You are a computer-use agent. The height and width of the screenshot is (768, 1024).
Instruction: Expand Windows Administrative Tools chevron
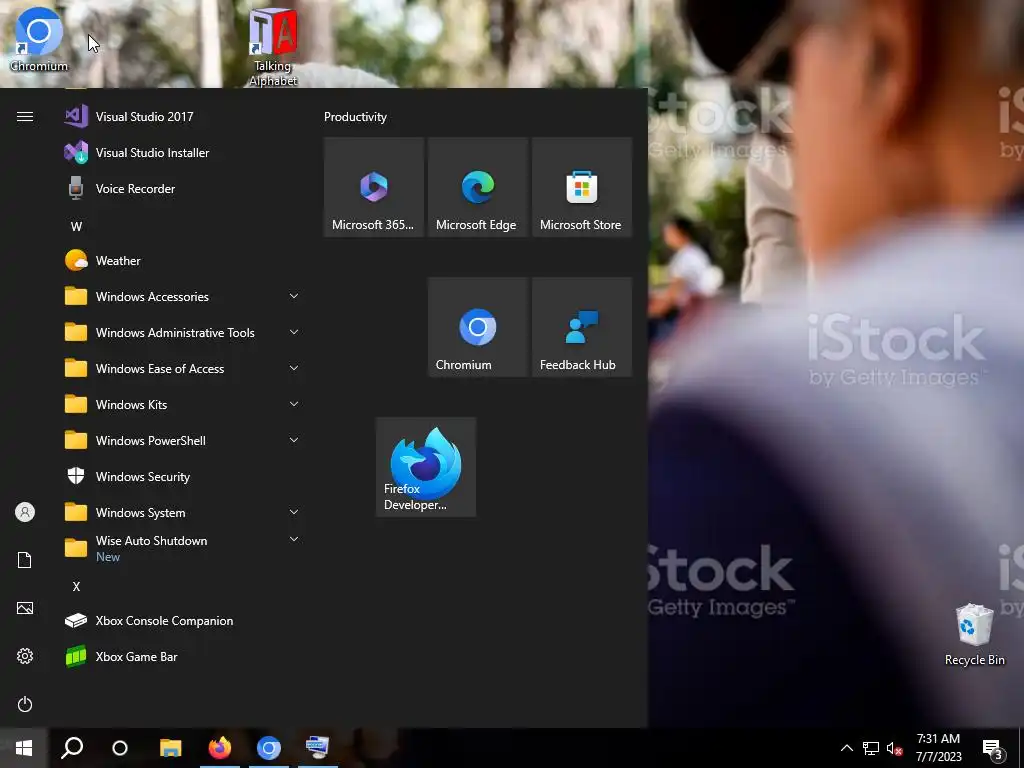pyautogui.click(x=294, y=332)
